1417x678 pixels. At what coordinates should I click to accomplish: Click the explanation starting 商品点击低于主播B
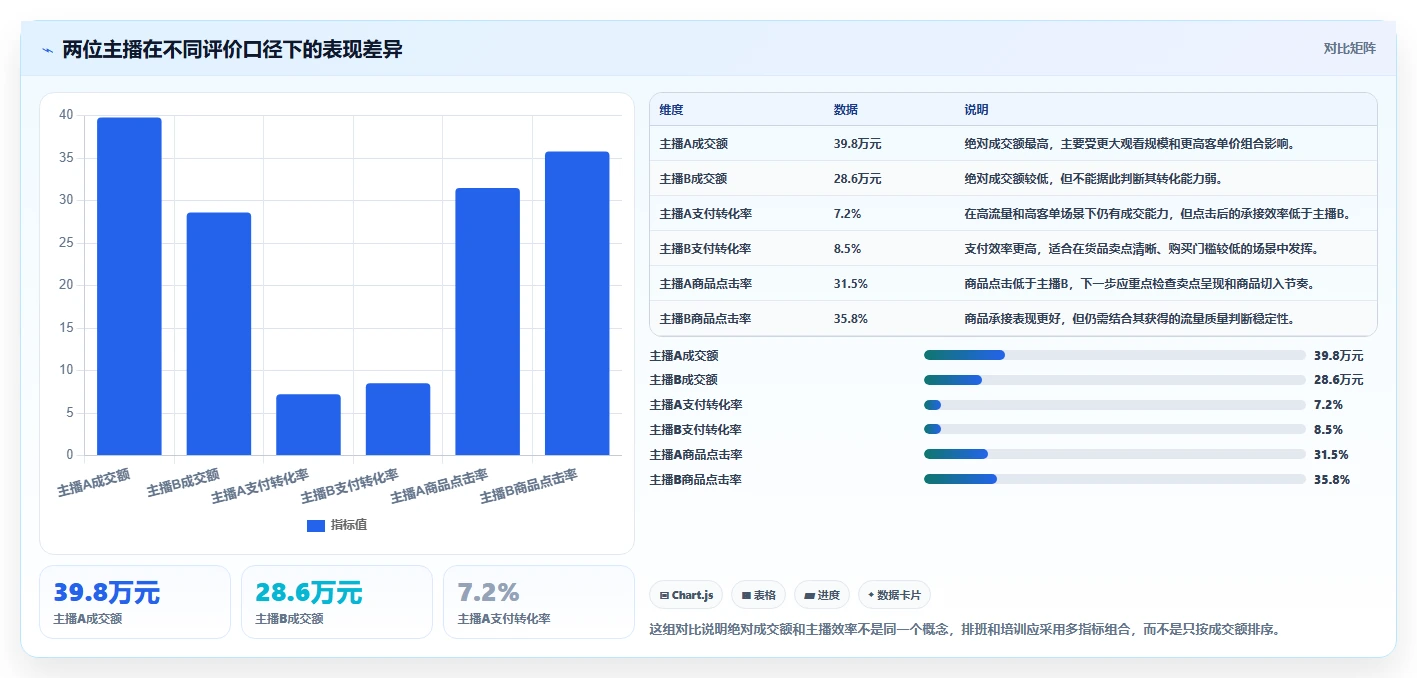tap(1139, 284)
